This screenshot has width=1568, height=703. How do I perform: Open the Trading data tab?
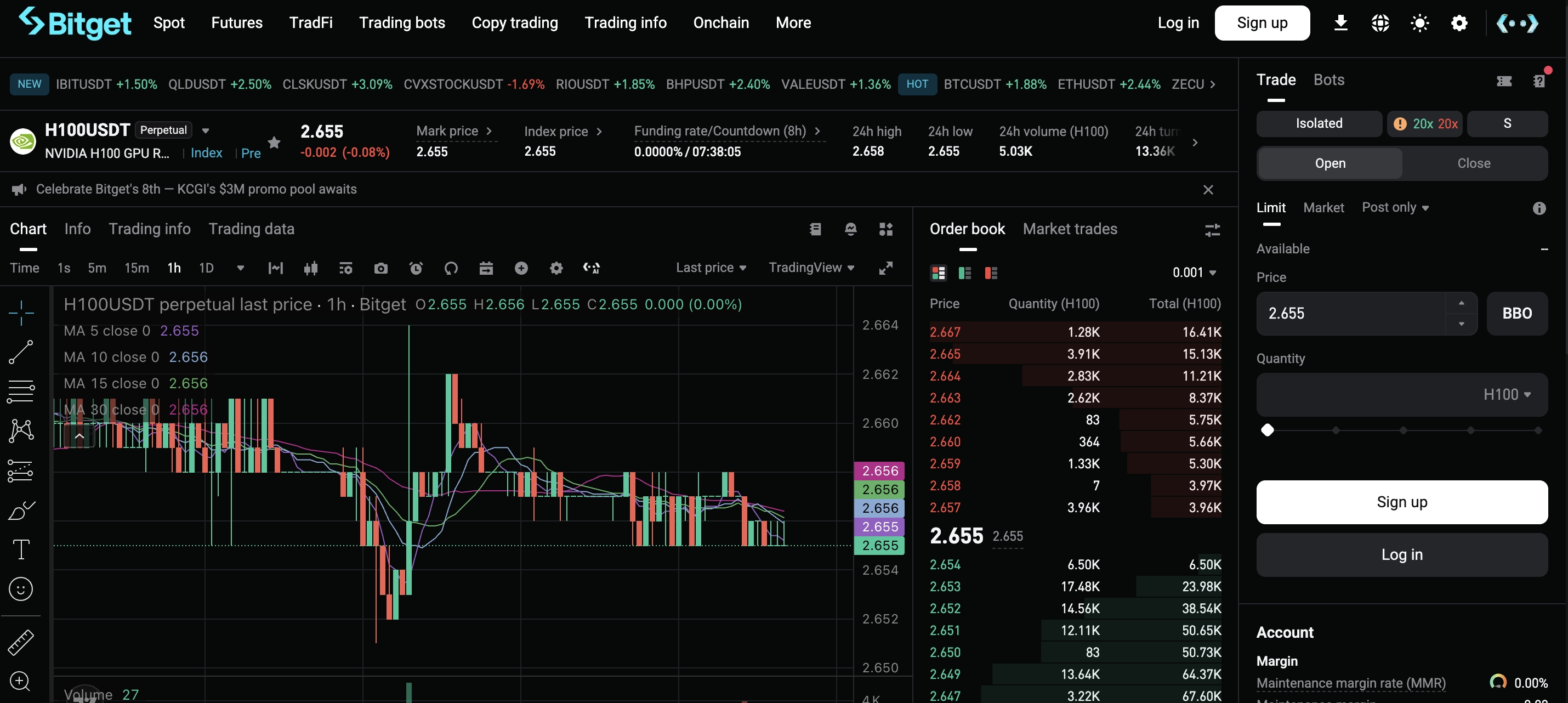point(252,229)
